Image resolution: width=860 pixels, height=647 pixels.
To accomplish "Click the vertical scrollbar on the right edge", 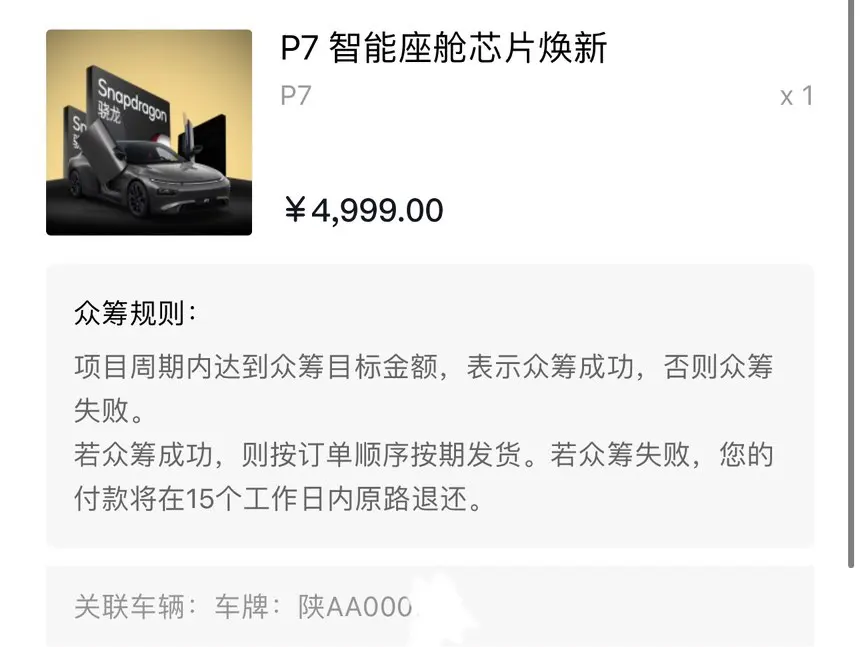I will 851,284.
